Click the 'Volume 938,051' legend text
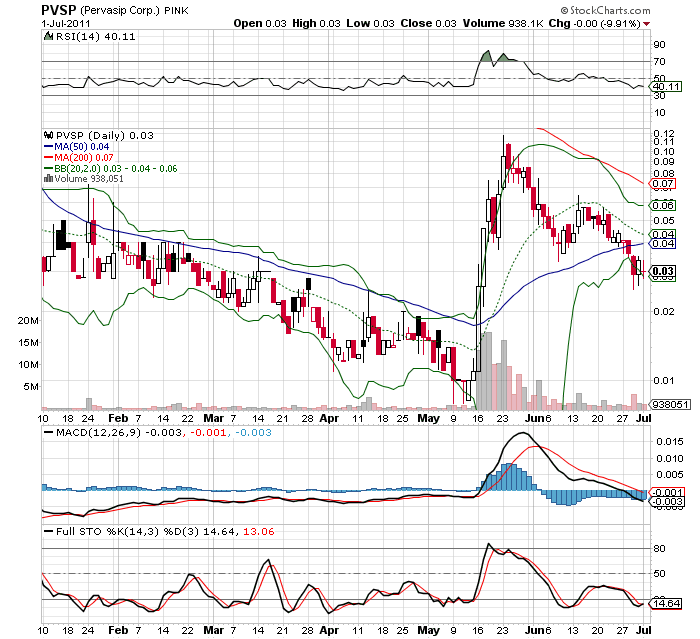The image size is (700, 639). 89,179
